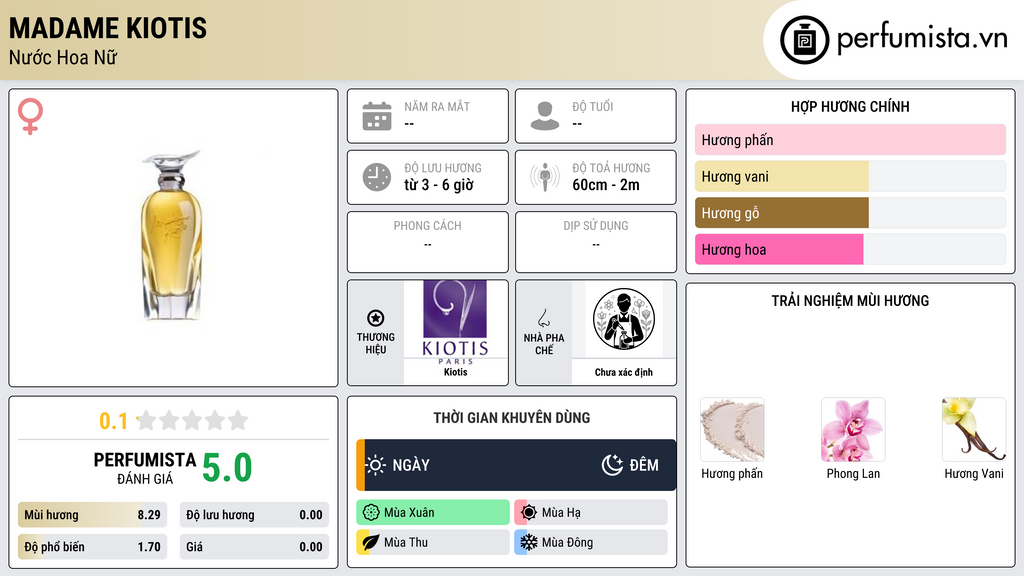Click the nose icon above Nhà pha chế

click(x=543, y=318)
